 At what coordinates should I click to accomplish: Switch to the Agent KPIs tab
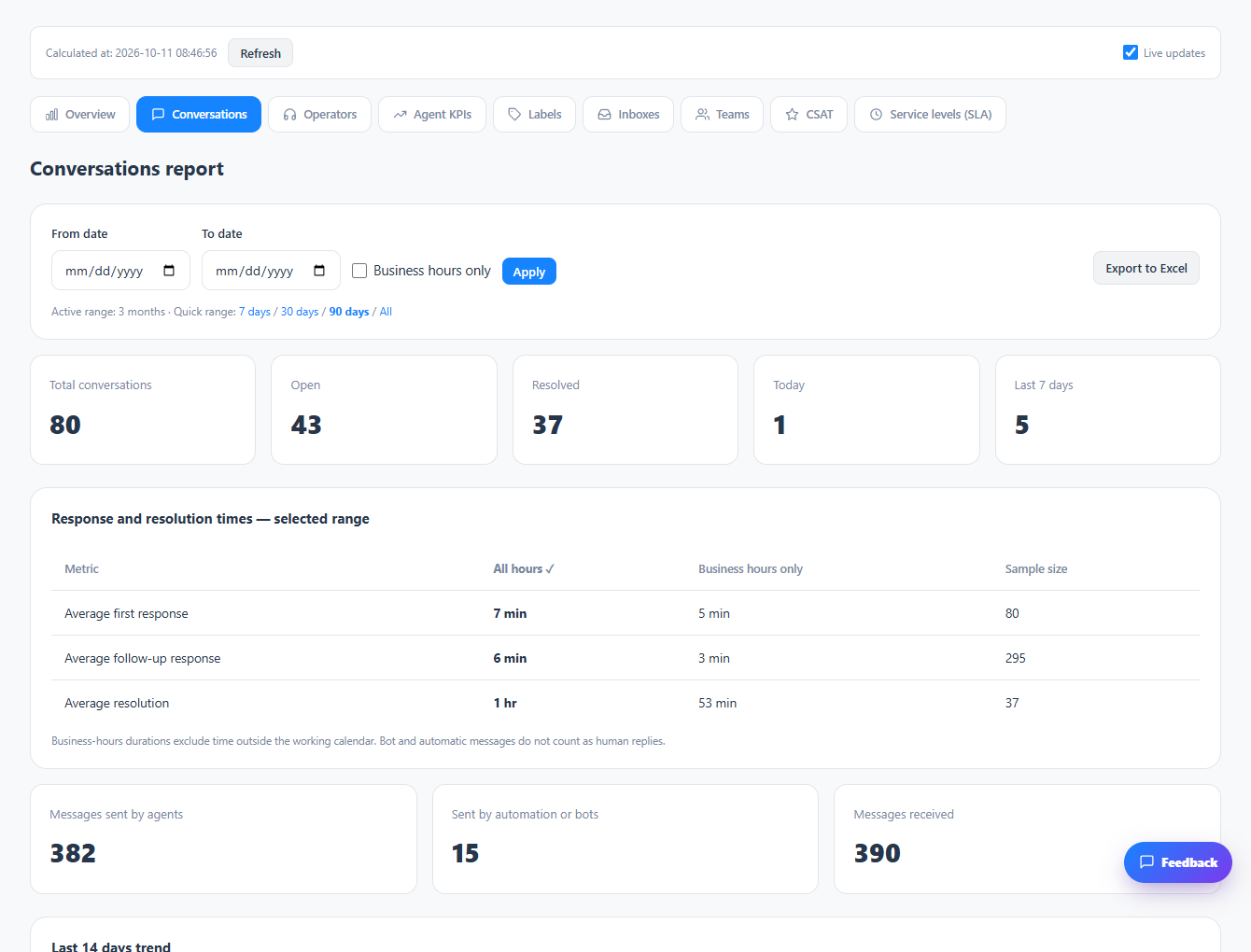[x=432, y=115]
